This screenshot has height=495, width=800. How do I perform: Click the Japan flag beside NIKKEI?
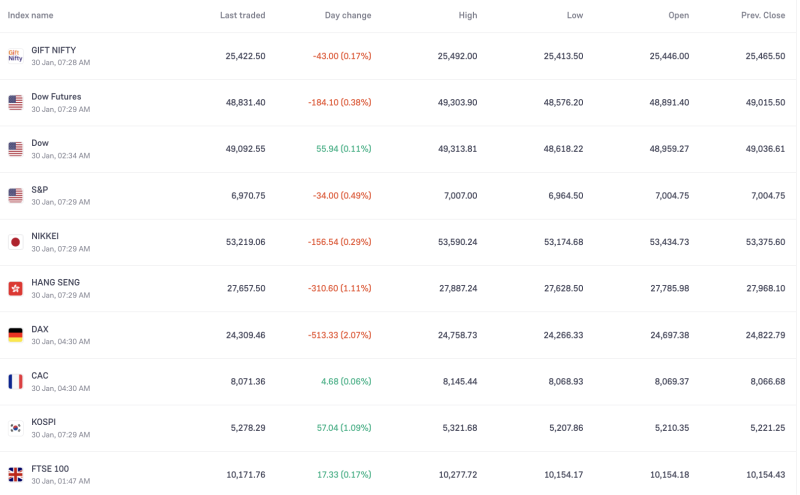(x=15, y=242)
